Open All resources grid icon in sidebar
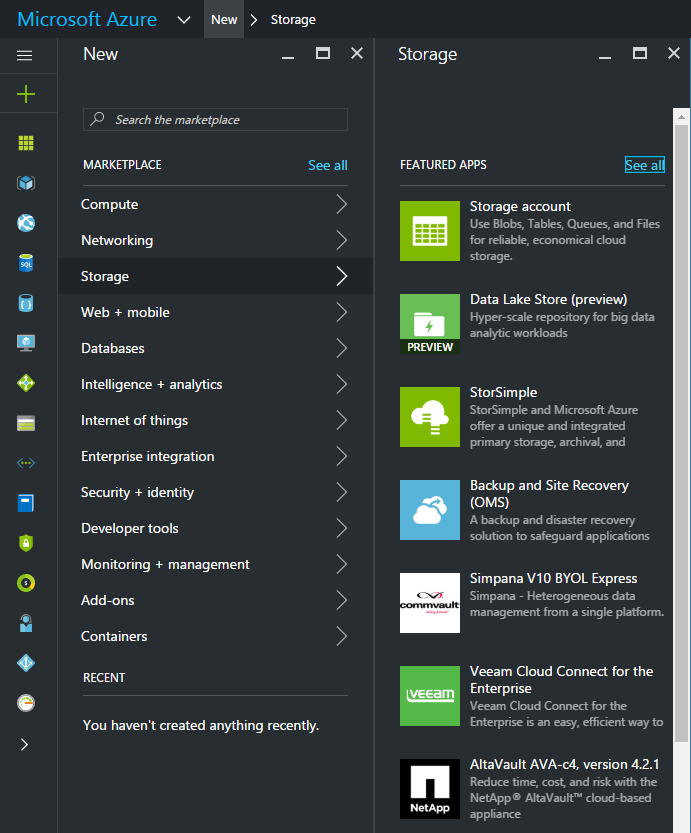 [26, 143]
